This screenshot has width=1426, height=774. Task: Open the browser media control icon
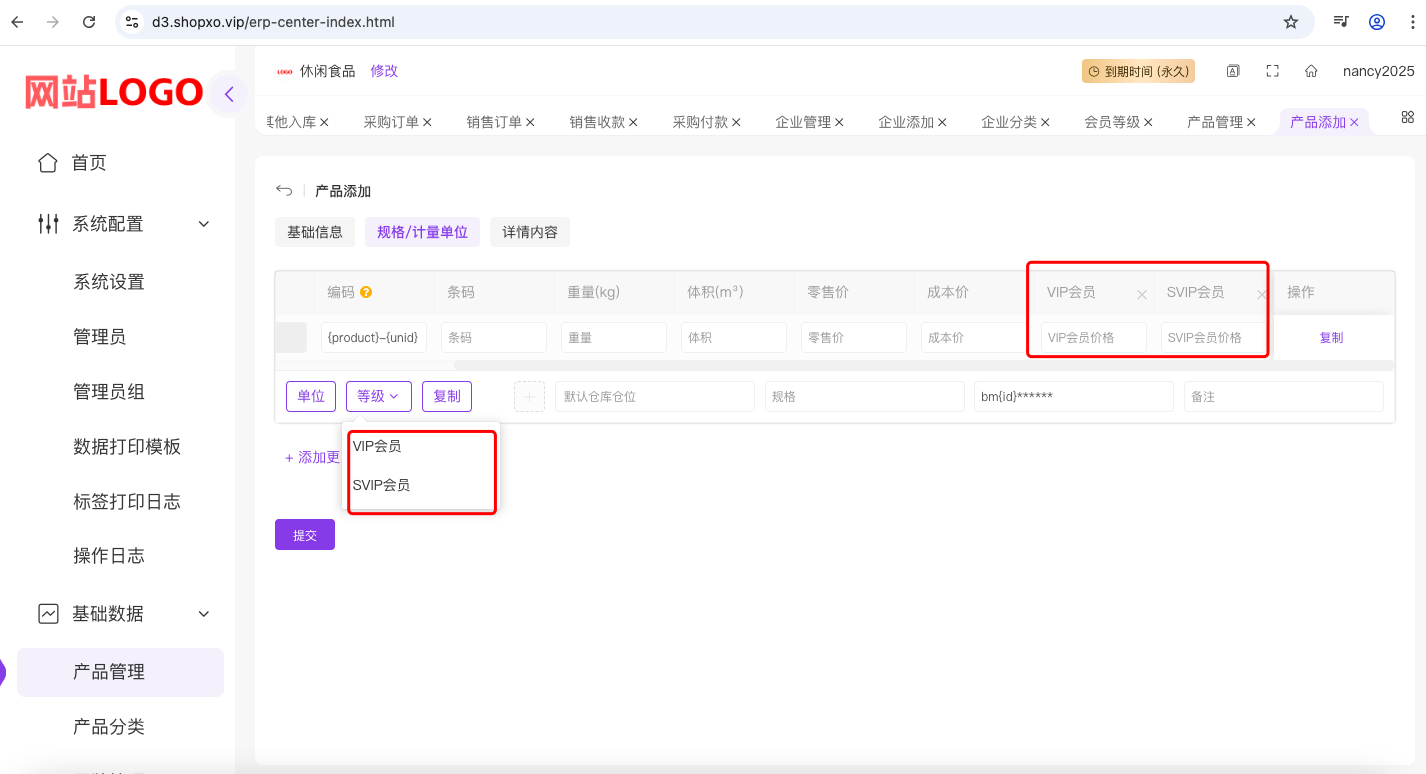click(x=1341, y=22)
